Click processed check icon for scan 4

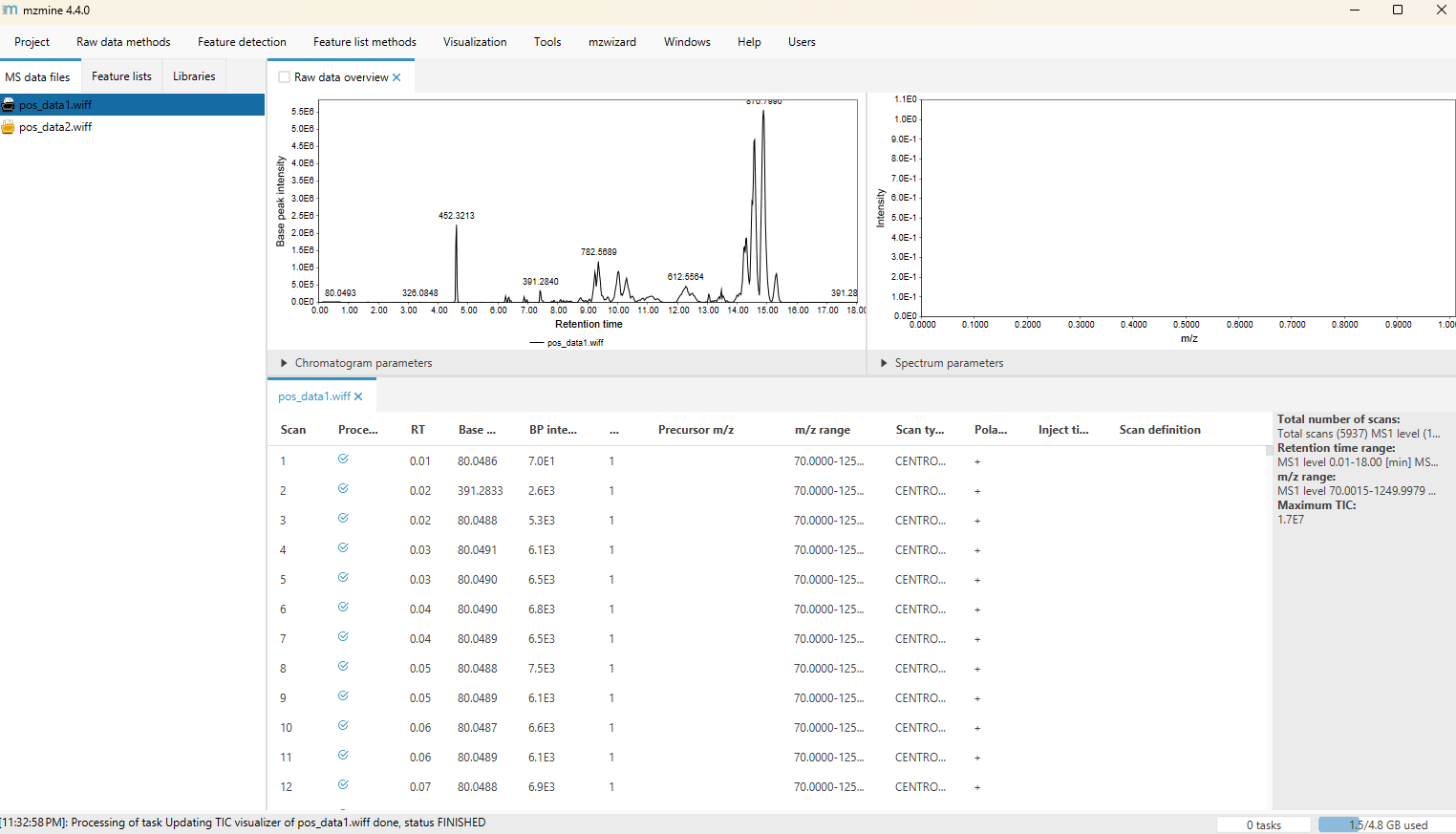pyautogui.click(x=343, y=548)
